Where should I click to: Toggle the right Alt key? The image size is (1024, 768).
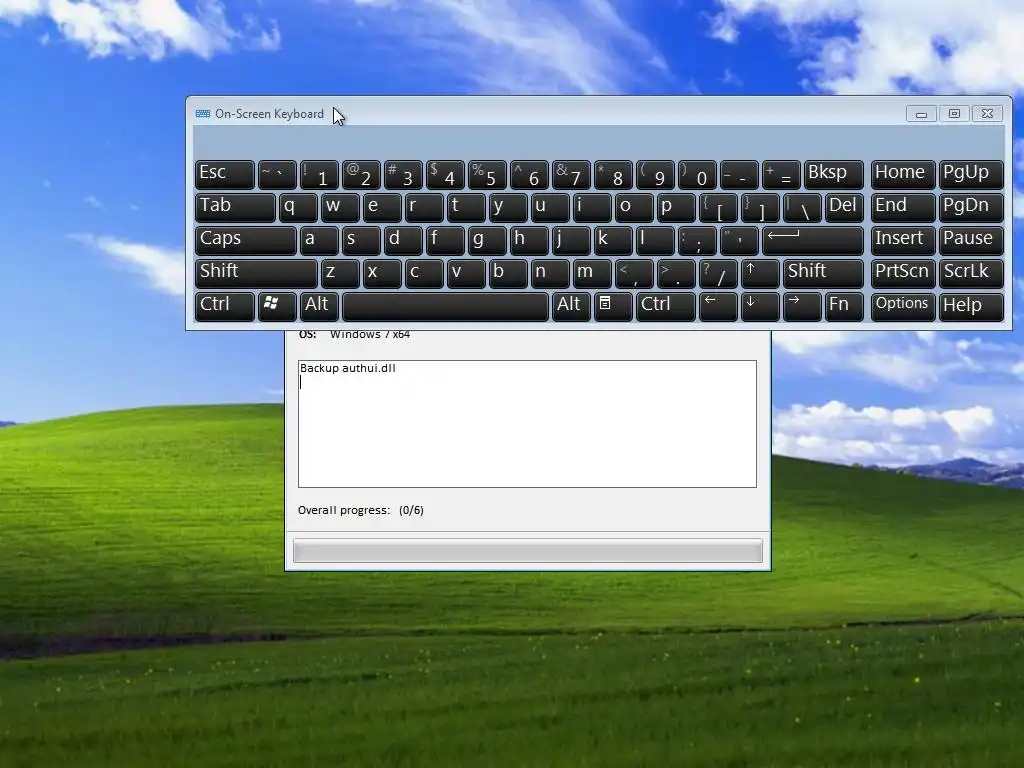(x=571, y=306)
